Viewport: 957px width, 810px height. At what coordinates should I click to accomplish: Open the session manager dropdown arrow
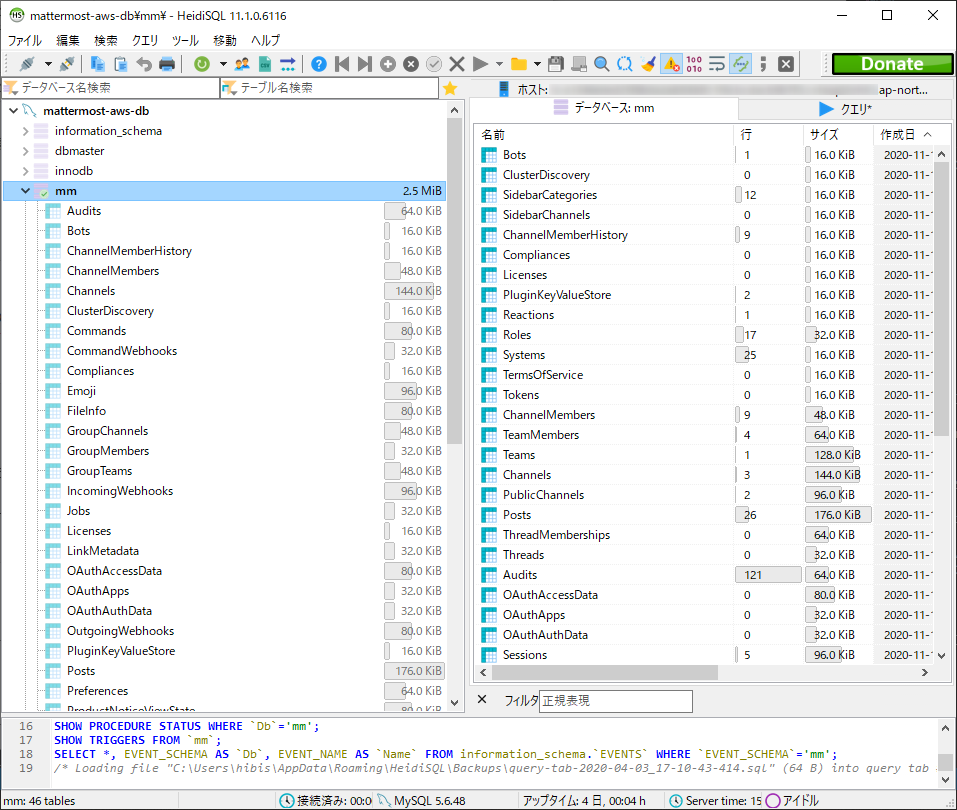point(48,64)
